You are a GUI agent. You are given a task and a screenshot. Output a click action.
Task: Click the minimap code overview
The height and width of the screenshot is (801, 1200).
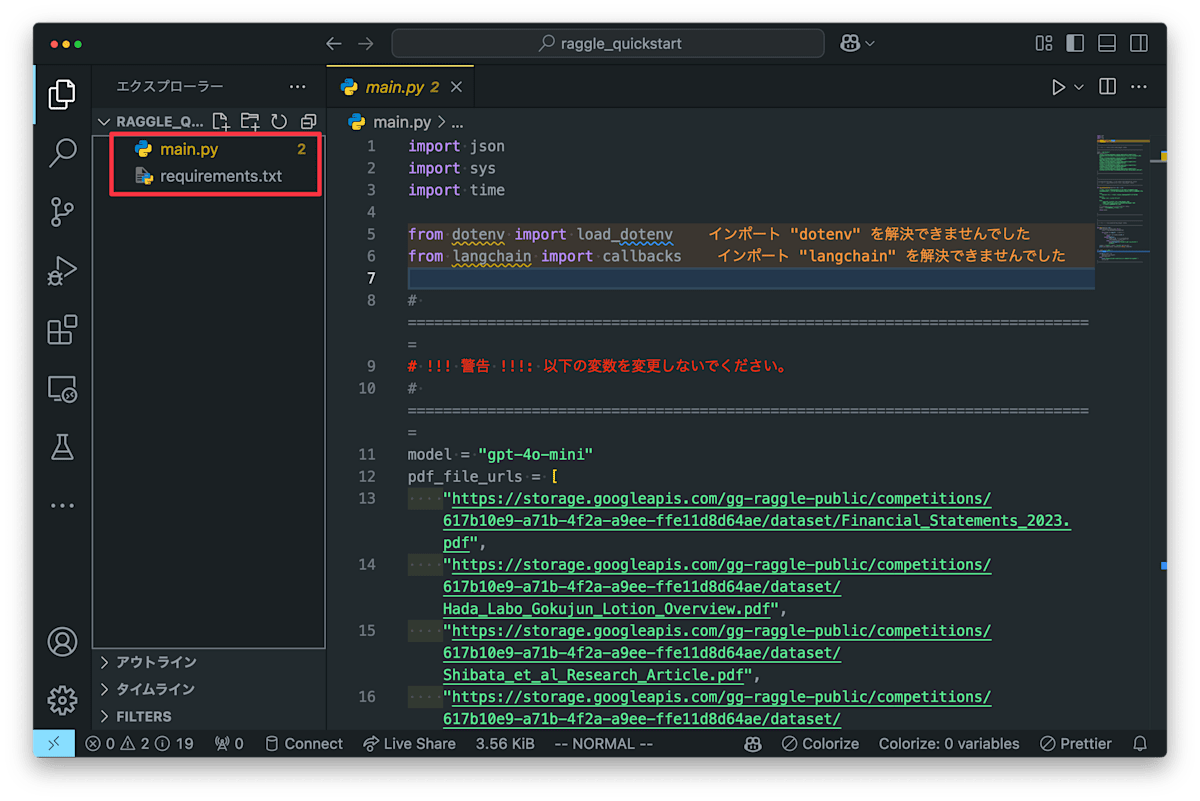point(1125,200)
